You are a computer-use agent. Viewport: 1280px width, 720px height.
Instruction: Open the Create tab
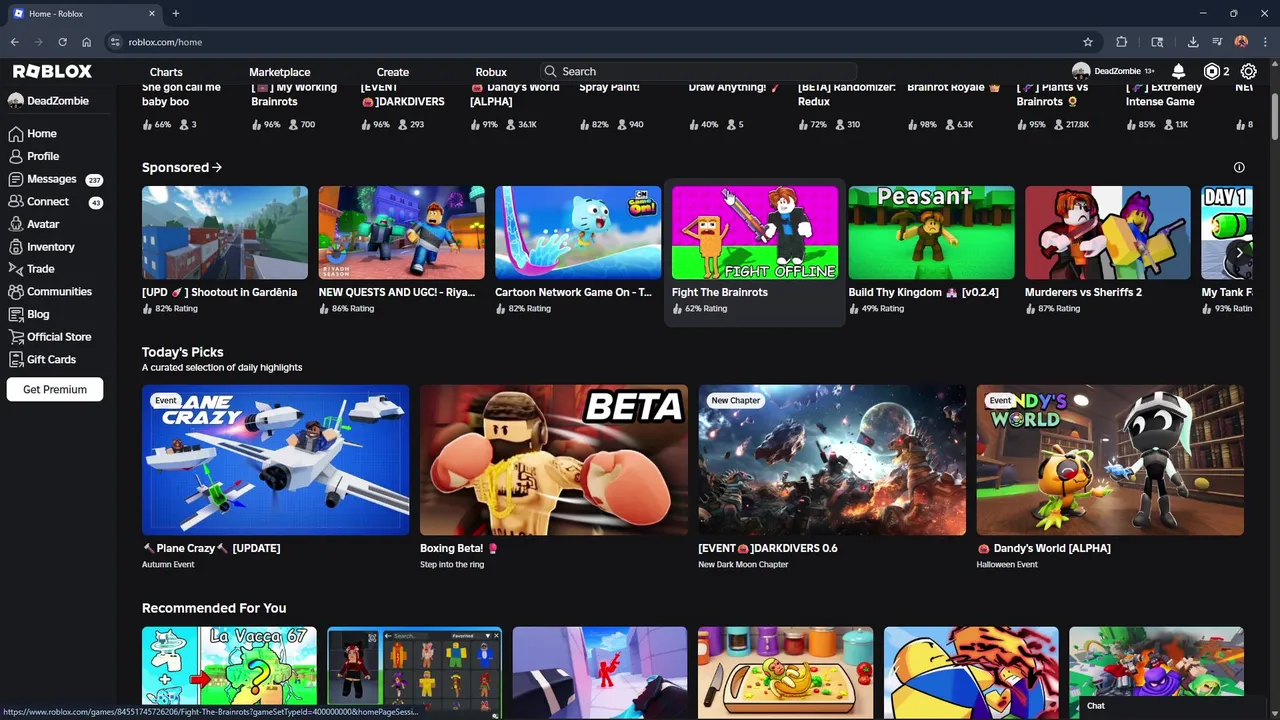393,72
